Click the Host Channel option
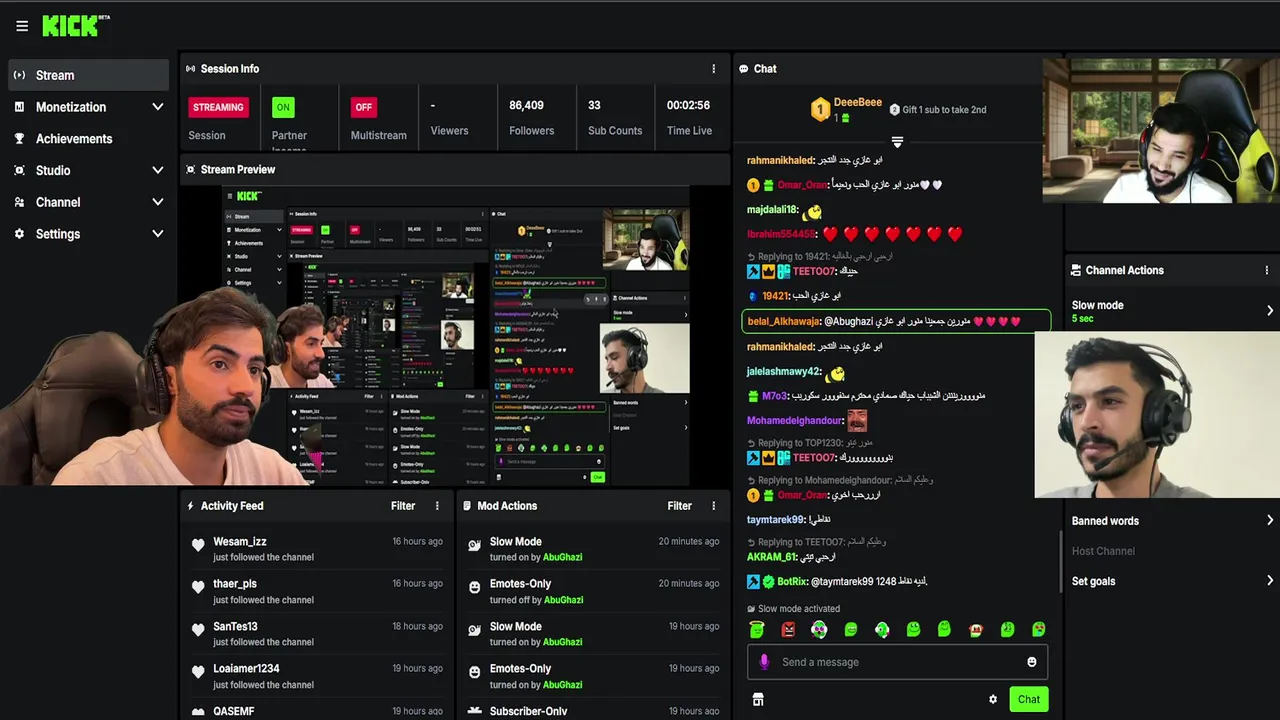The image size is (1280, 720). (x=1103, y=551)
